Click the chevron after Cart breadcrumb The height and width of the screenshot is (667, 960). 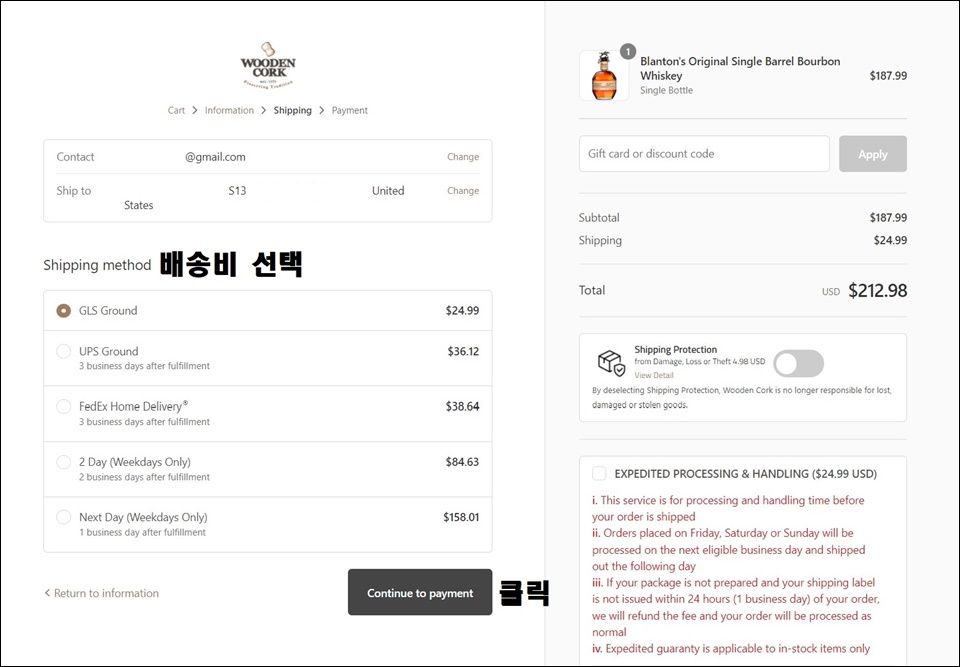[x=195, y=110]
